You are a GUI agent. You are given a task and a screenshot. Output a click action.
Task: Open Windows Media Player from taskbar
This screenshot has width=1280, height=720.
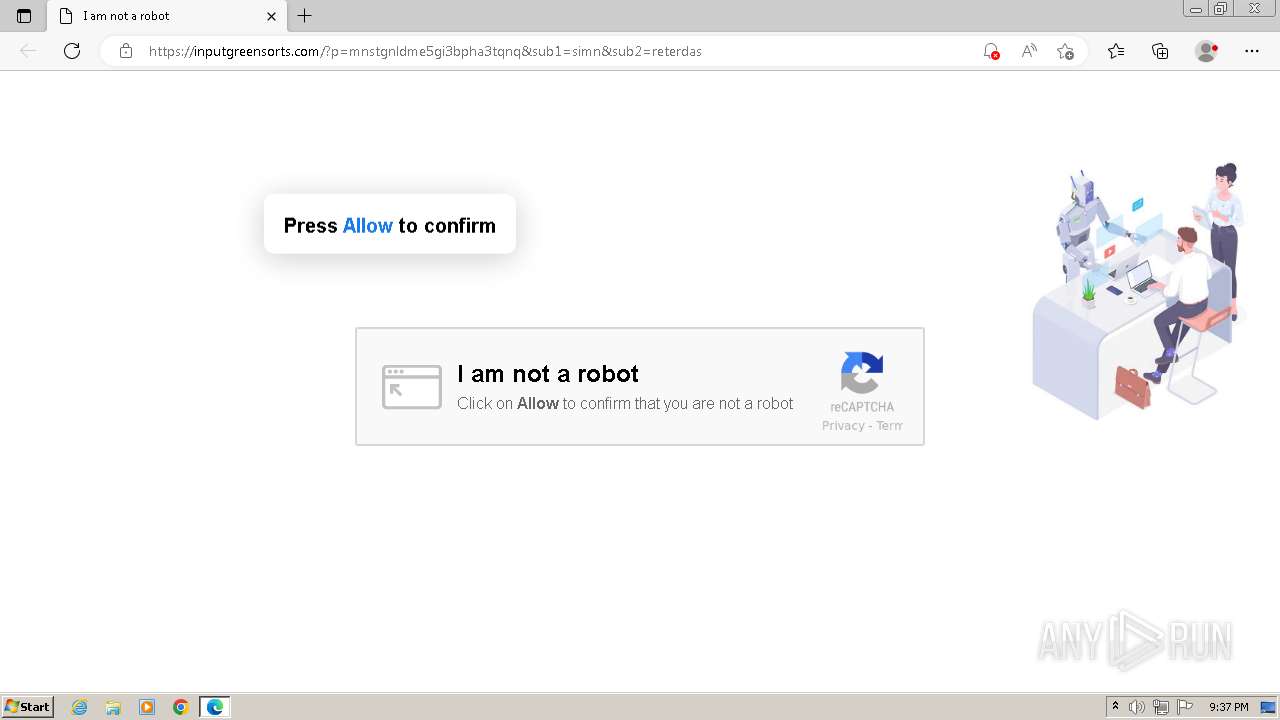pos(147,707)
